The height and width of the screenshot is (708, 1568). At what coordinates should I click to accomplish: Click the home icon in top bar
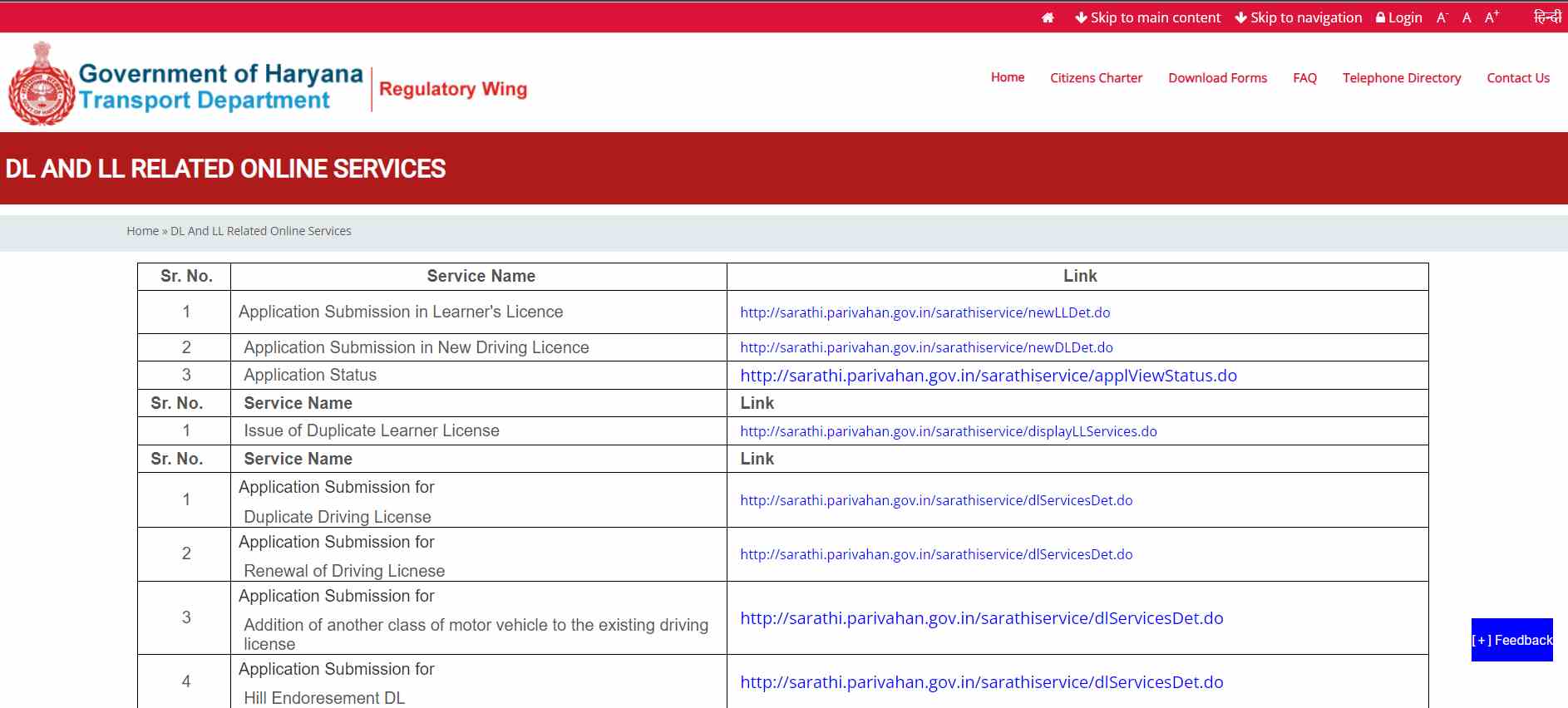tap(1048, 17)
